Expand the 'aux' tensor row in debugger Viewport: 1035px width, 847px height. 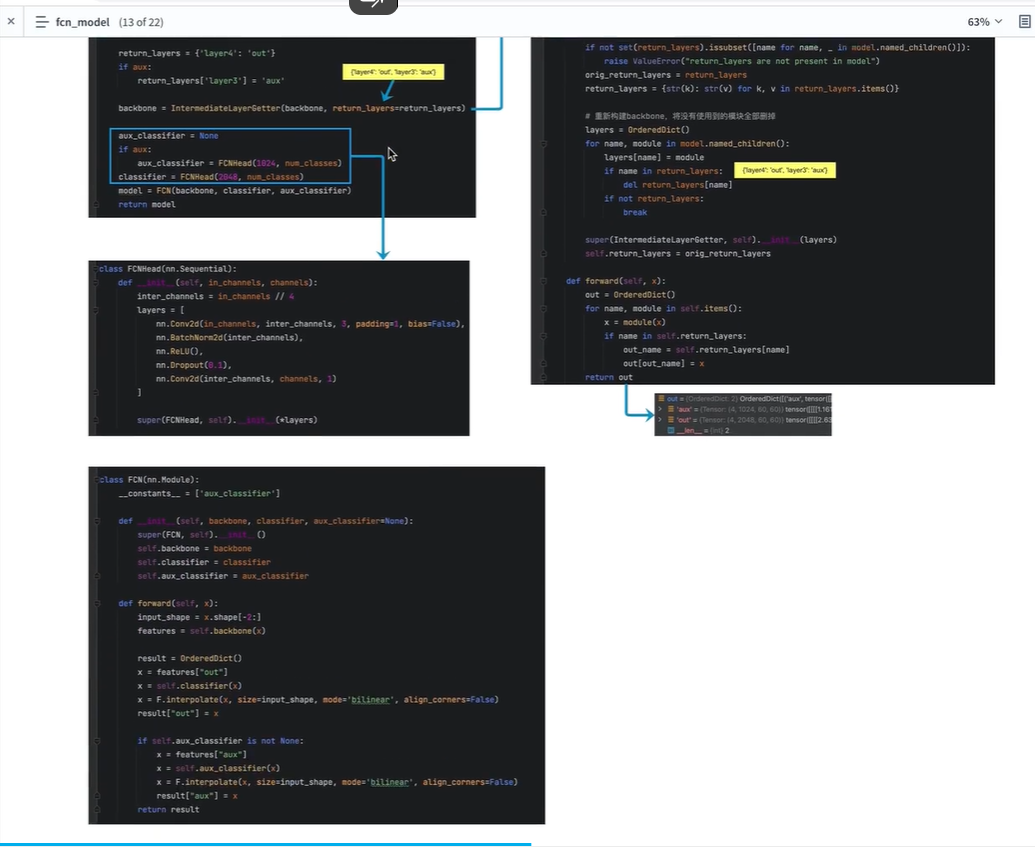tap(659, 409)
